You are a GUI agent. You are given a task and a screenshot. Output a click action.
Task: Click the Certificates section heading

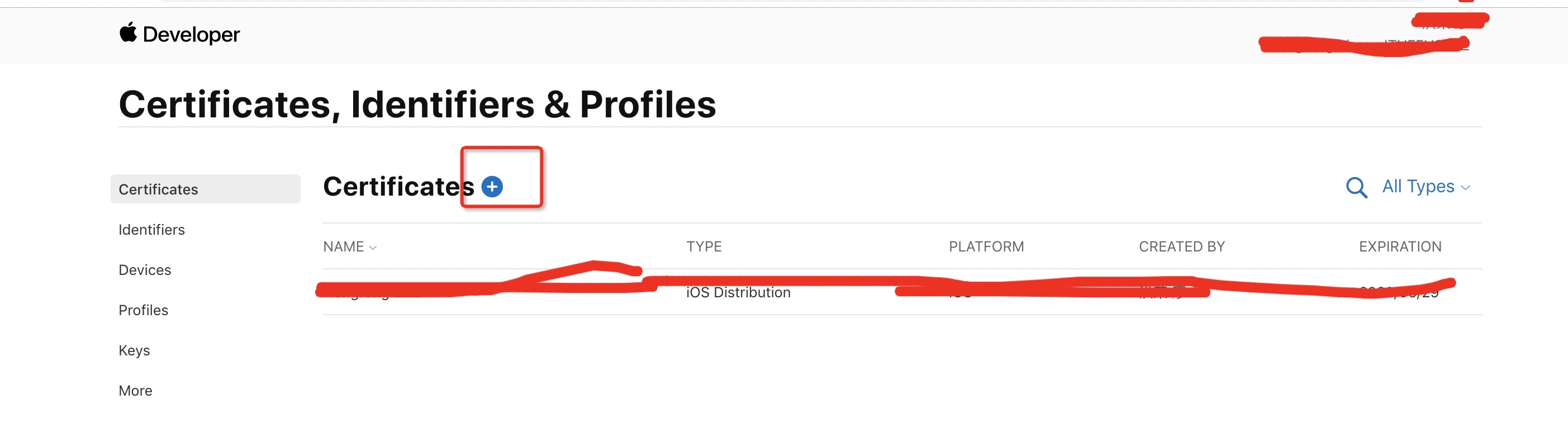[x=398, y=186]
